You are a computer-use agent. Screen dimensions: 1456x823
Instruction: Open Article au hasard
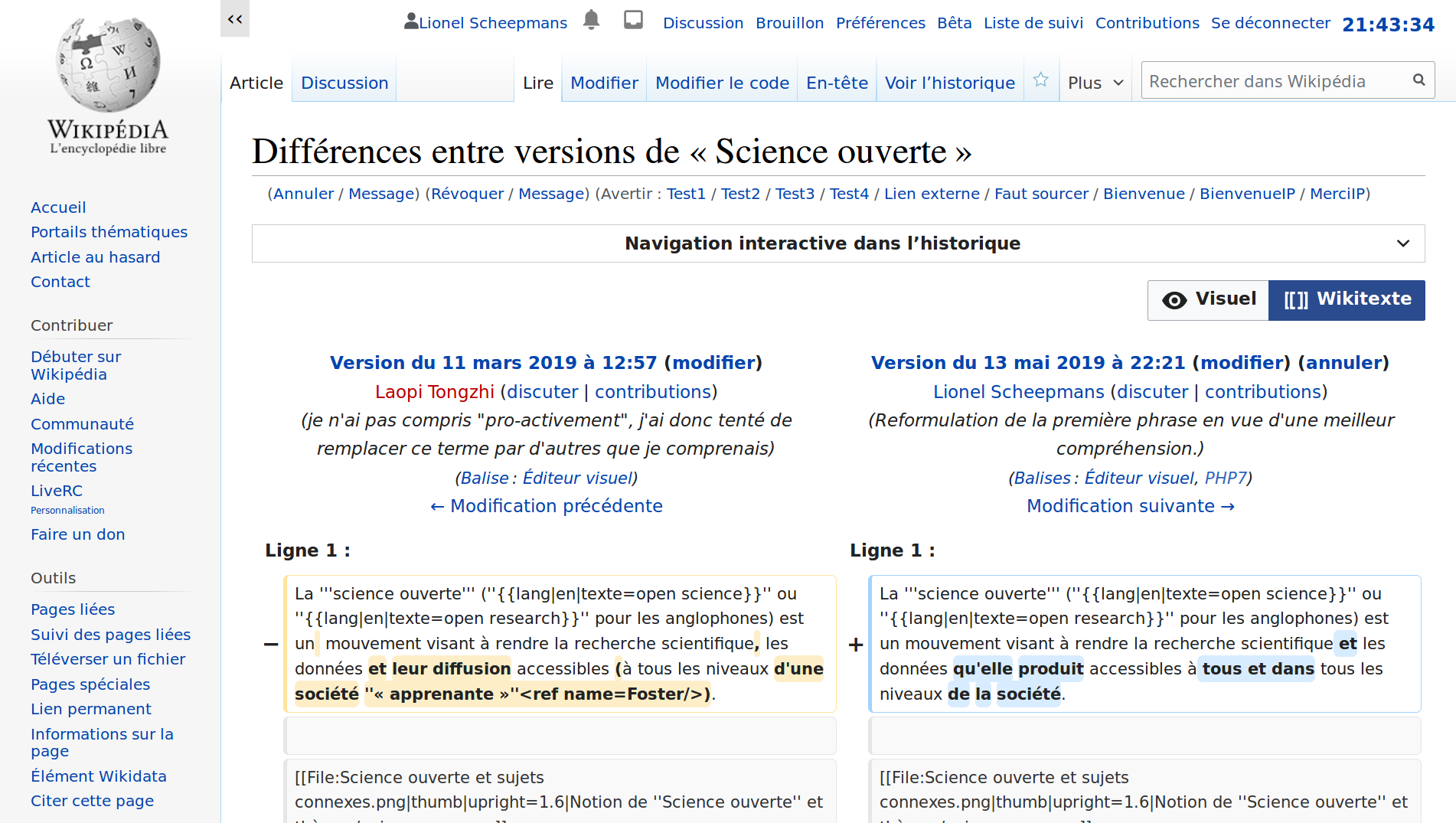click(96, 257)
